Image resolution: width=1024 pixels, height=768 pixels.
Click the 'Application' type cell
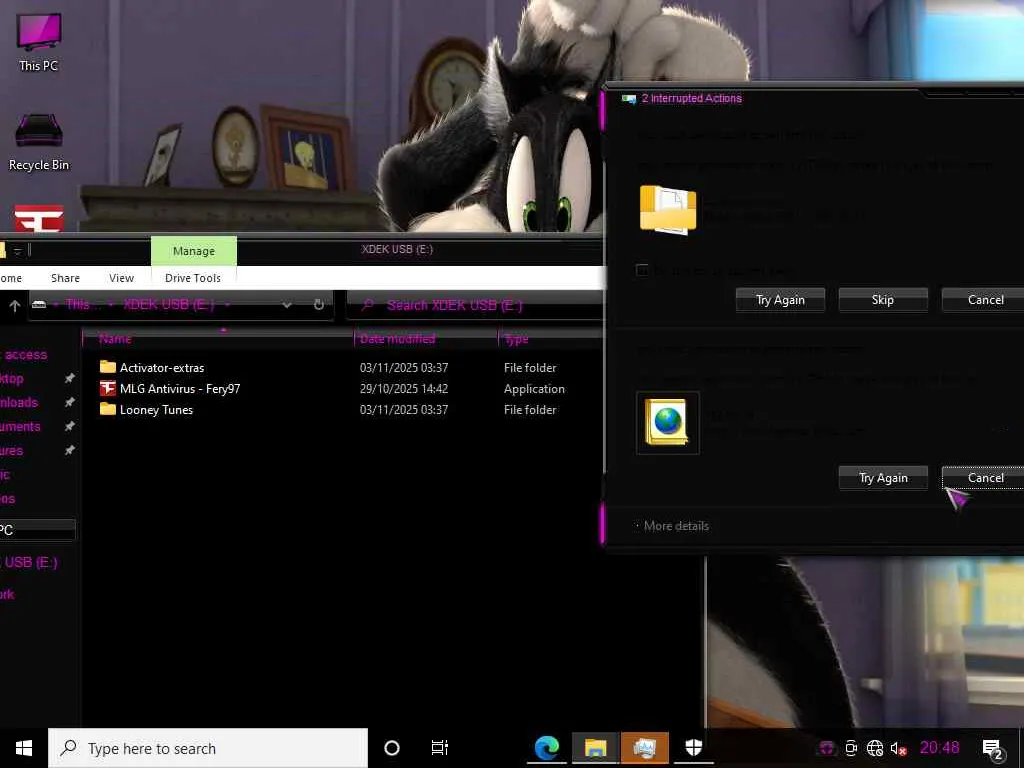pyautogui.click(x=534, y=389)
